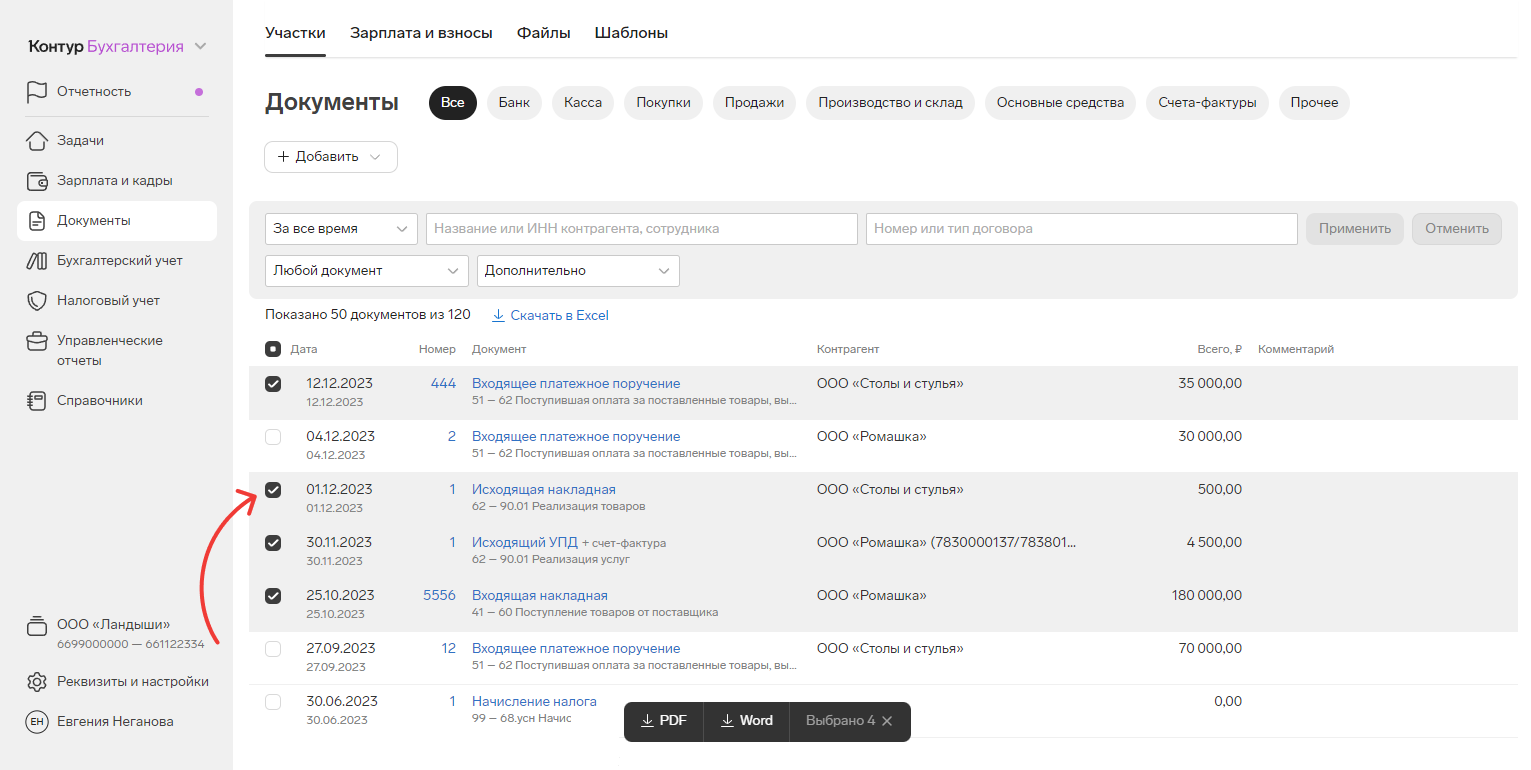
Task: Select the Основные средства chip
Action: pyautogui.click(x=1060, y=103)
